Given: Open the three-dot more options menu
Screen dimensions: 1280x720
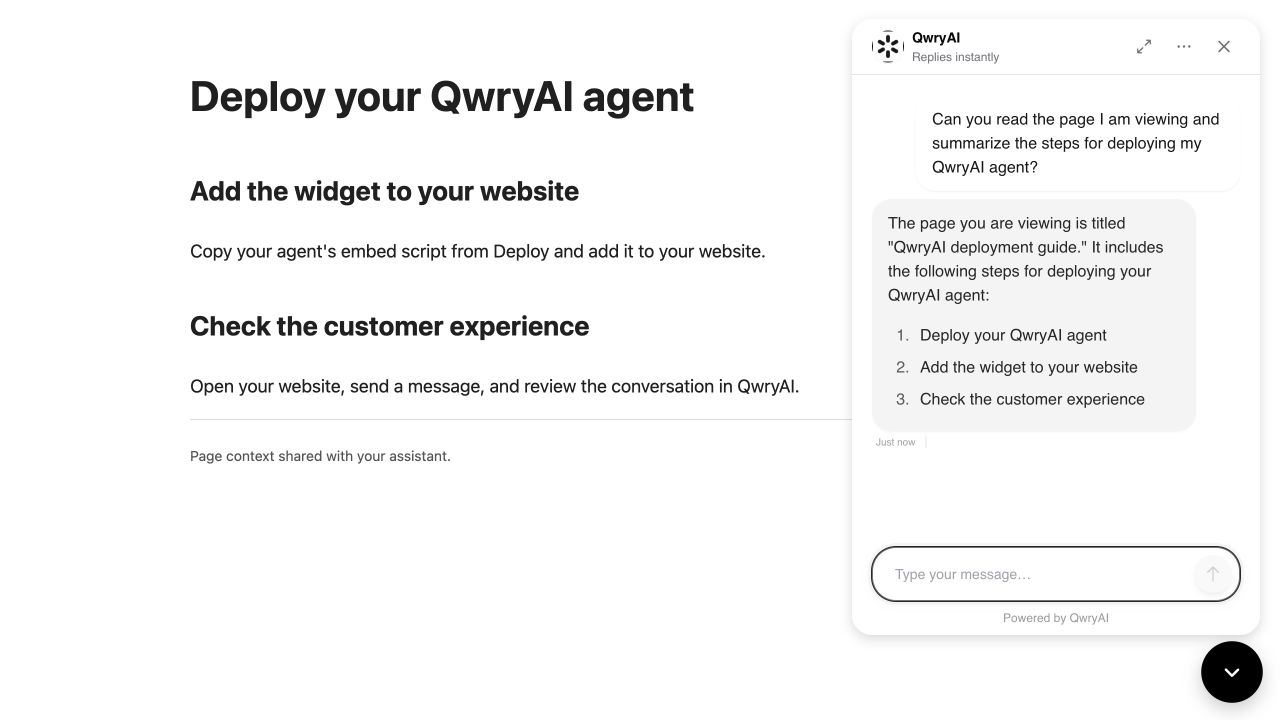Looking at the screenshot, I should [1184, 47].
